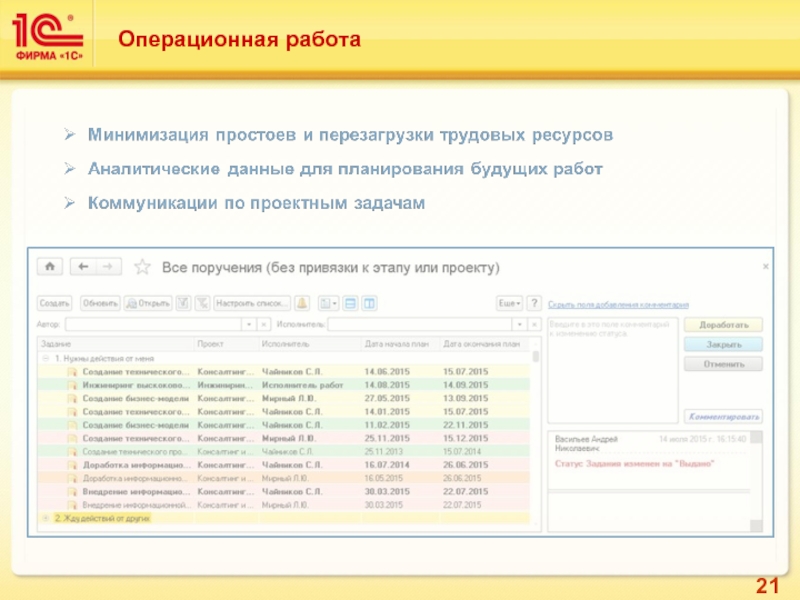Viewport: 800px width, 600px height.
Task: Open the Автор field dropdown
Action: coord(248,325)
